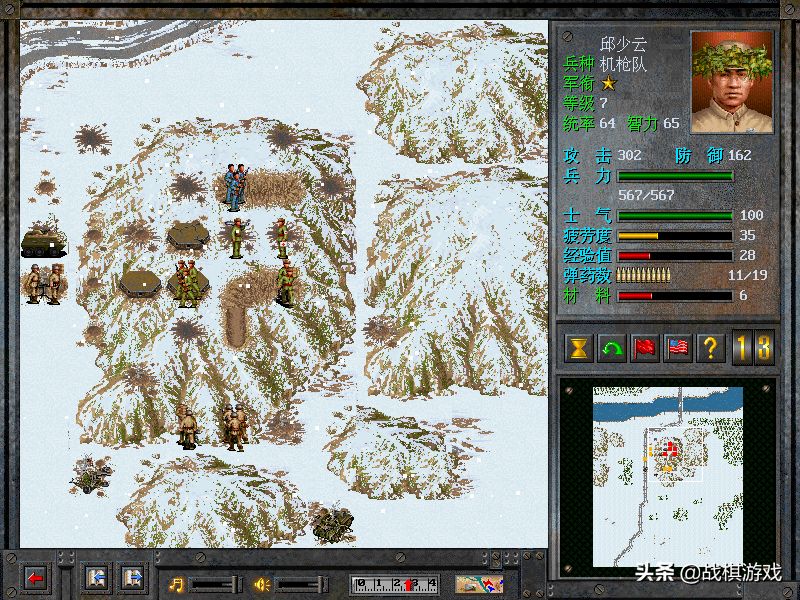Select the American flag army button
The image size is (800, 600).
click(x=678, y=348)
